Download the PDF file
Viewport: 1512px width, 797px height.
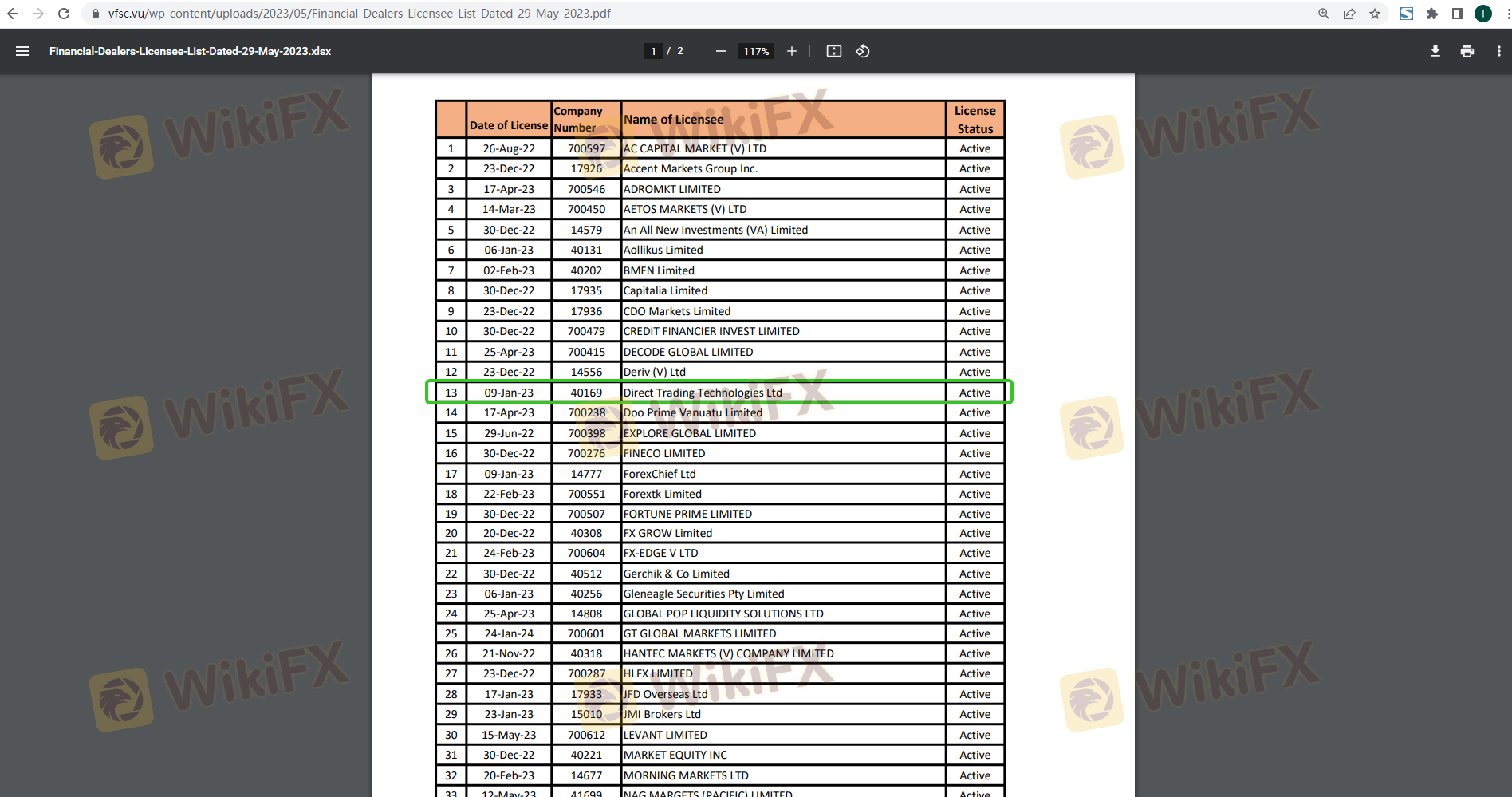[1435, 51]
